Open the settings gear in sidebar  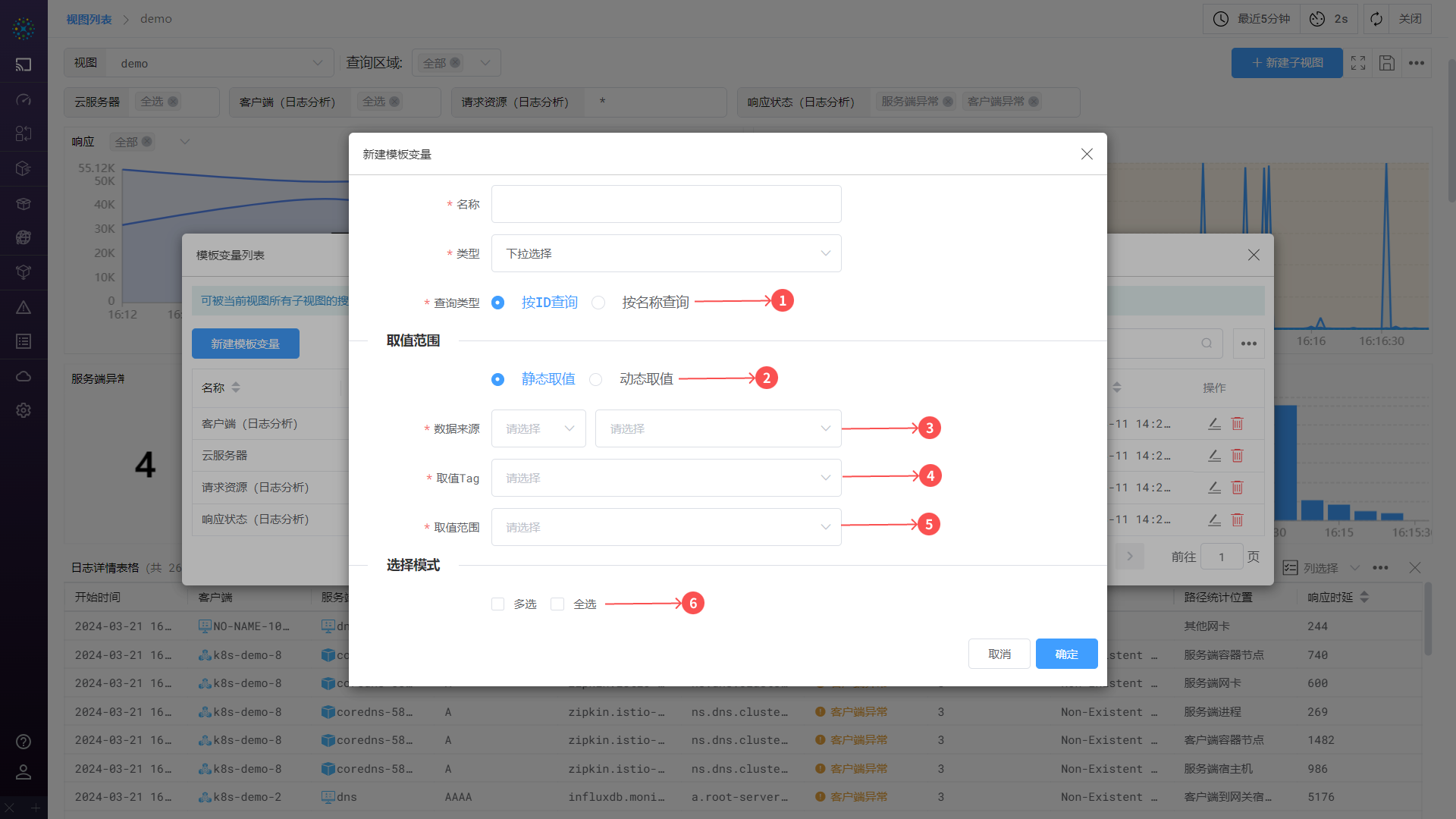[x=24, y=410]
